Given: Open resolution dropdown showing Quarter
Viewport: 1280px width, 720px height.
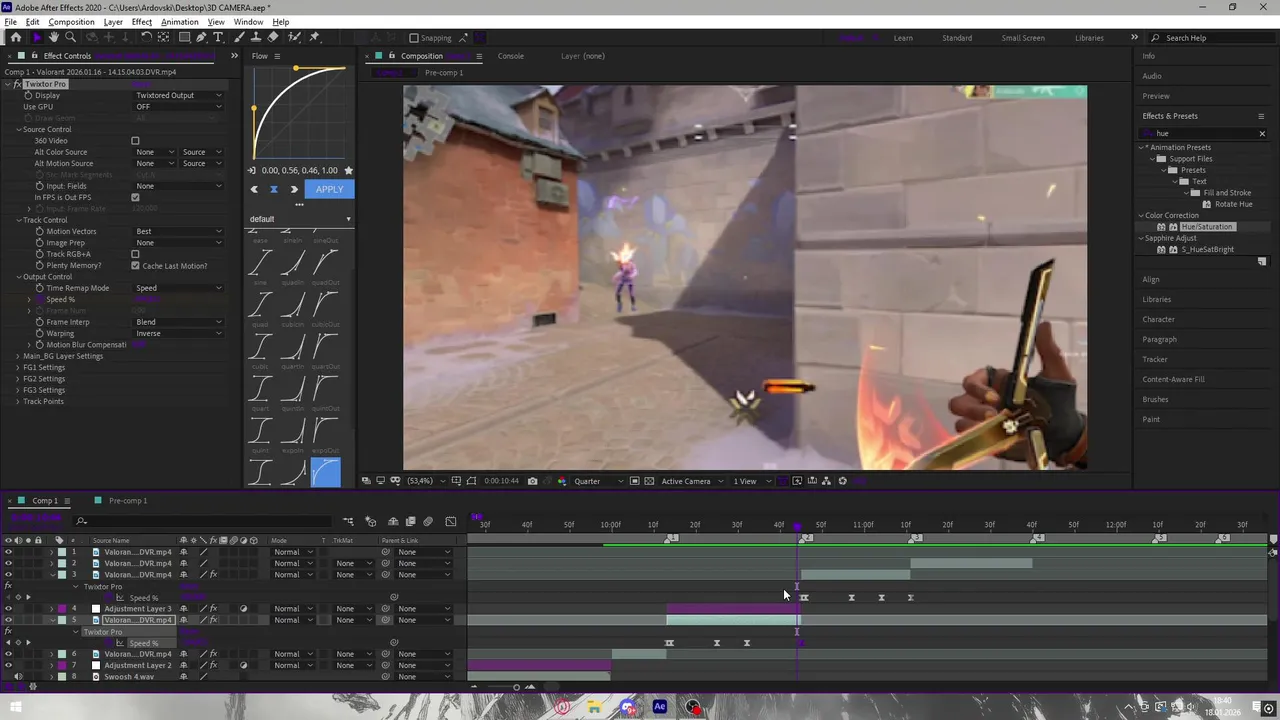Looking at the screenshot, I should click(x=598, y=481).
